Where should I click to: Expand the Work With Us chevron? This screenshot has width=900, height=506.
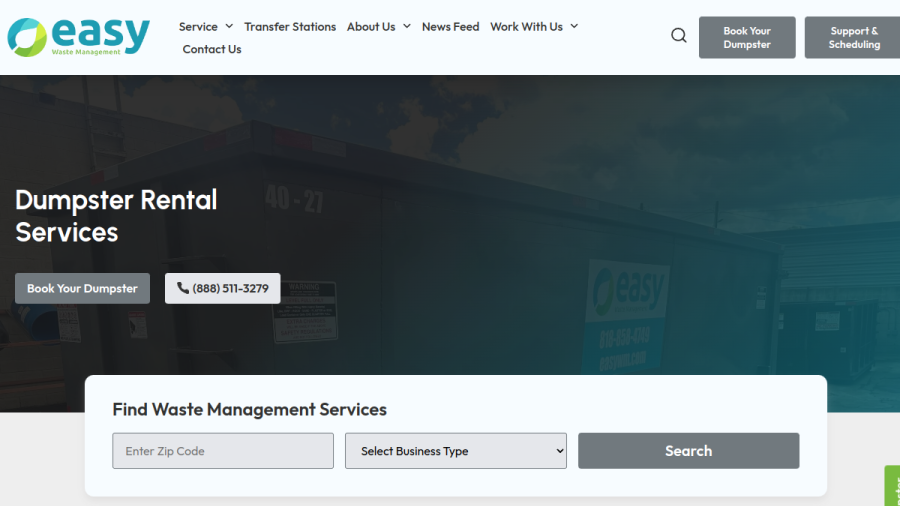coord(574,26)
